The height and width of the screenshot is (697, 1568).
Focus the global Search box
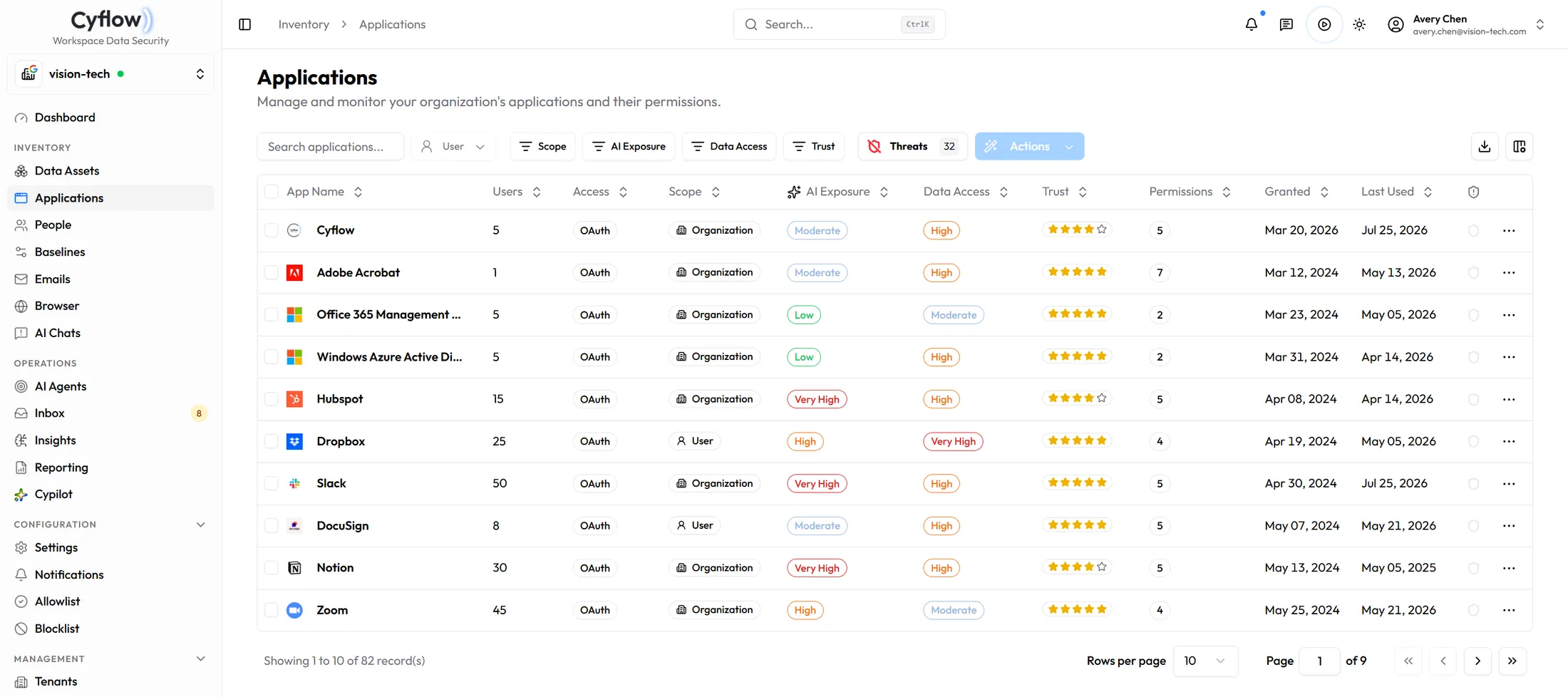click(839, 24)
